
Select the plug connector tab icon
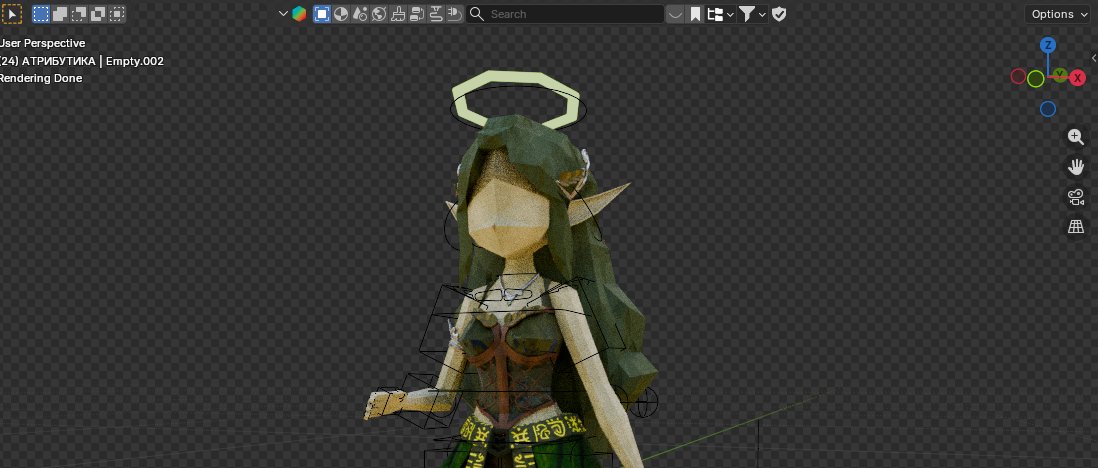pyautogui.click(x=454, y=13)
